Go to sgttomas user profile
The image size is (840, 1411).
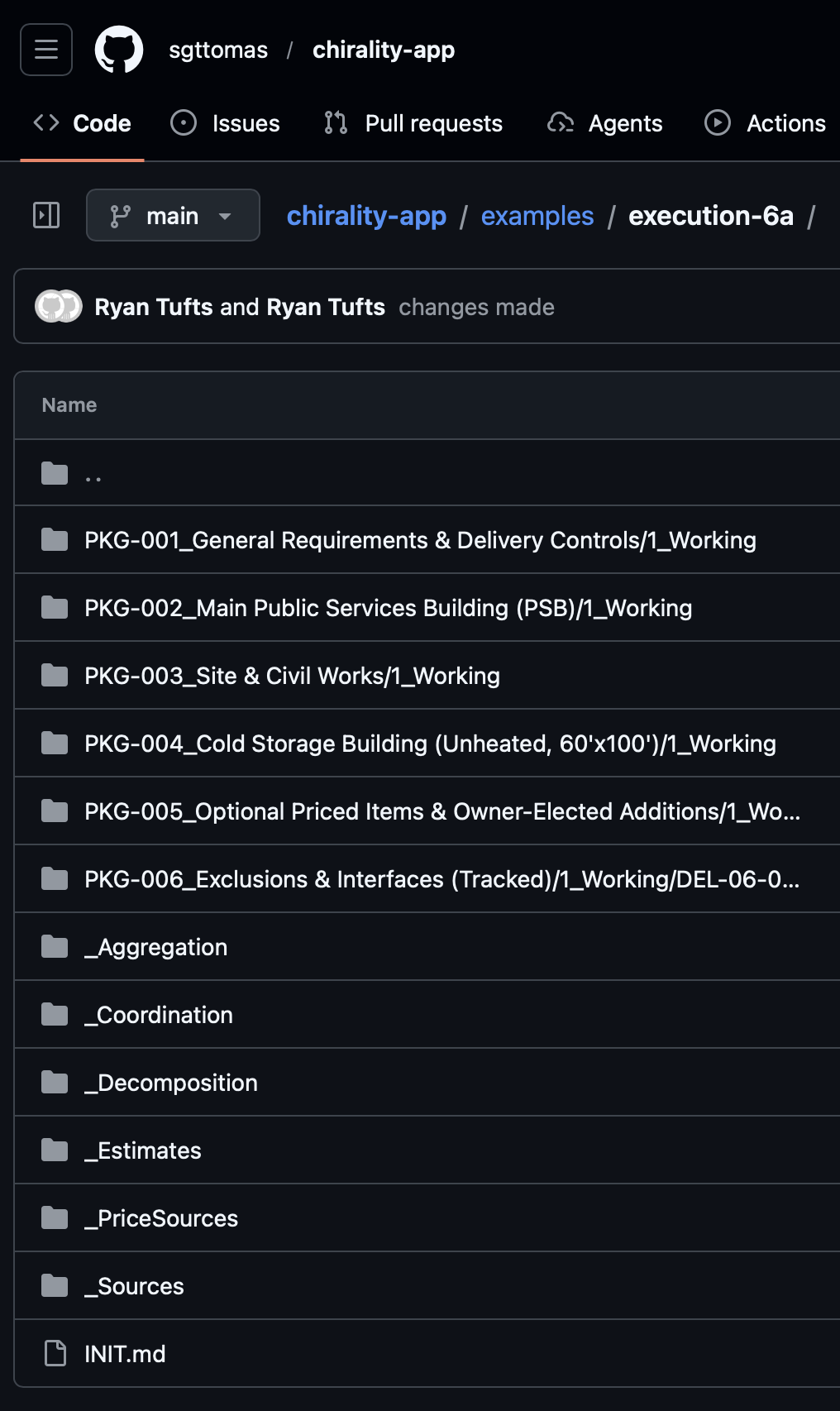click(x=218, y=50)
